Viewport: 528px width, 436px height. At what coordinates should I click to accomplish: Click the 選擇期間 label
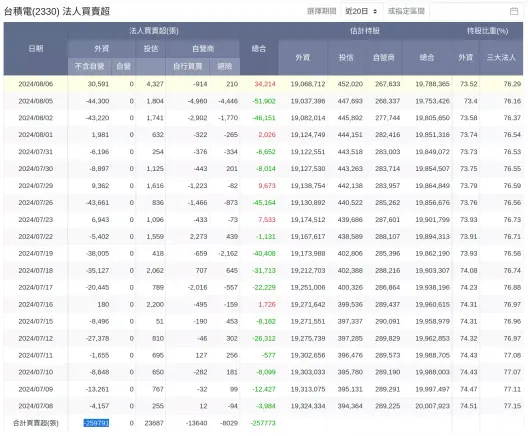(322, 11)
